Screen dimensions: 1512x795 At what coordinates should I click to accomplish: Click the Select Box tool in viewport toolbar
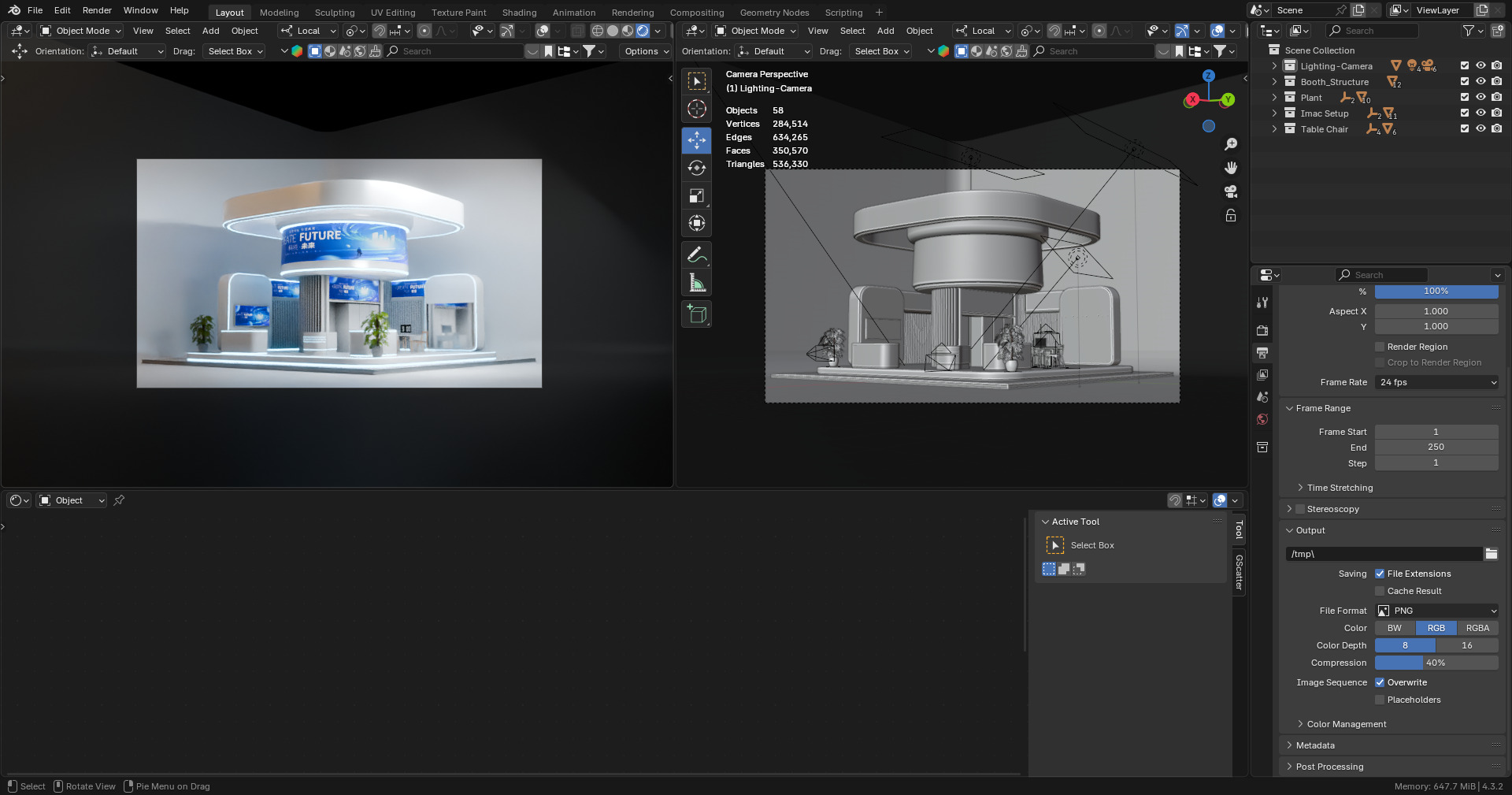pos(696,81)
